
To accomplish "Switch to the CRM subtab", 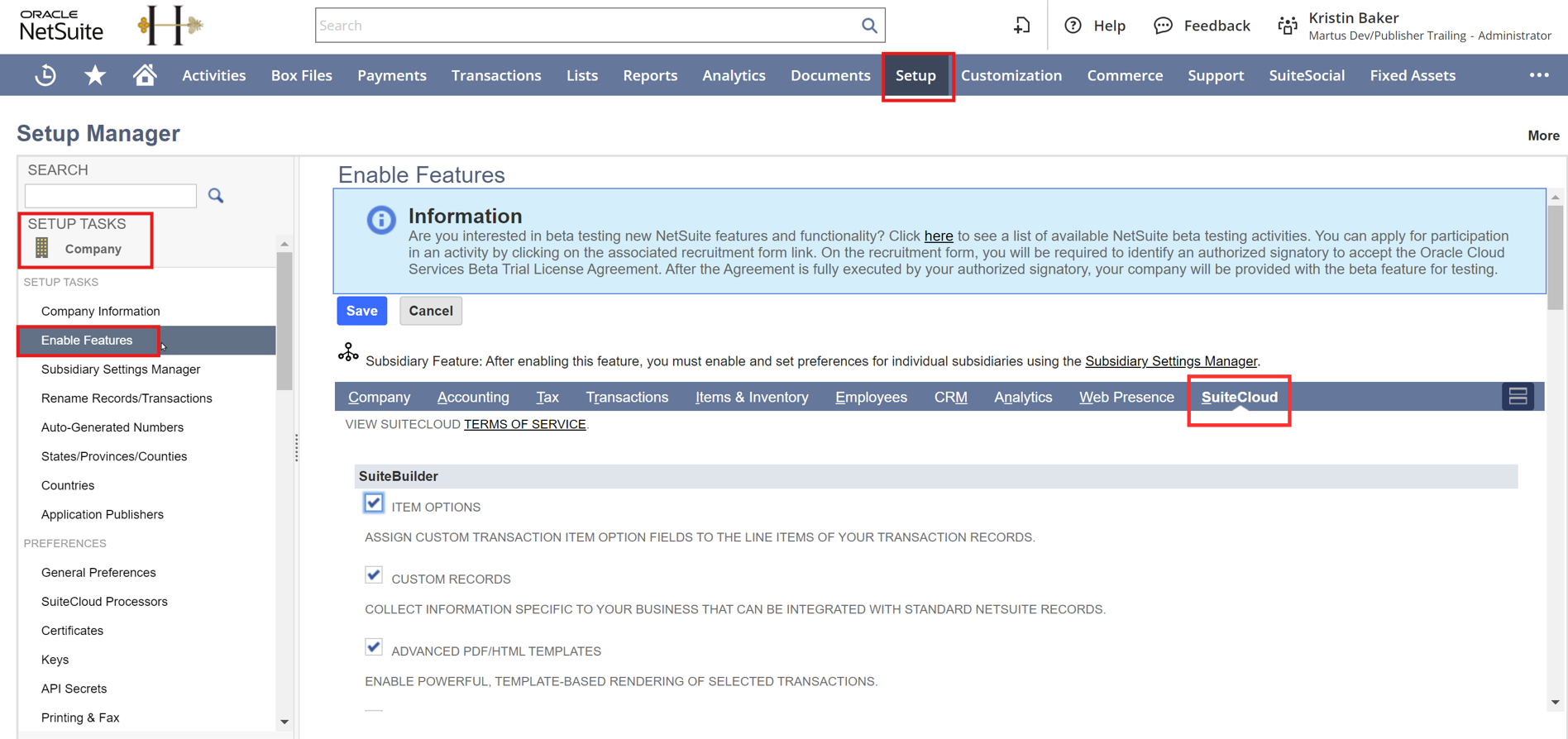I will (x=951, y=397).
